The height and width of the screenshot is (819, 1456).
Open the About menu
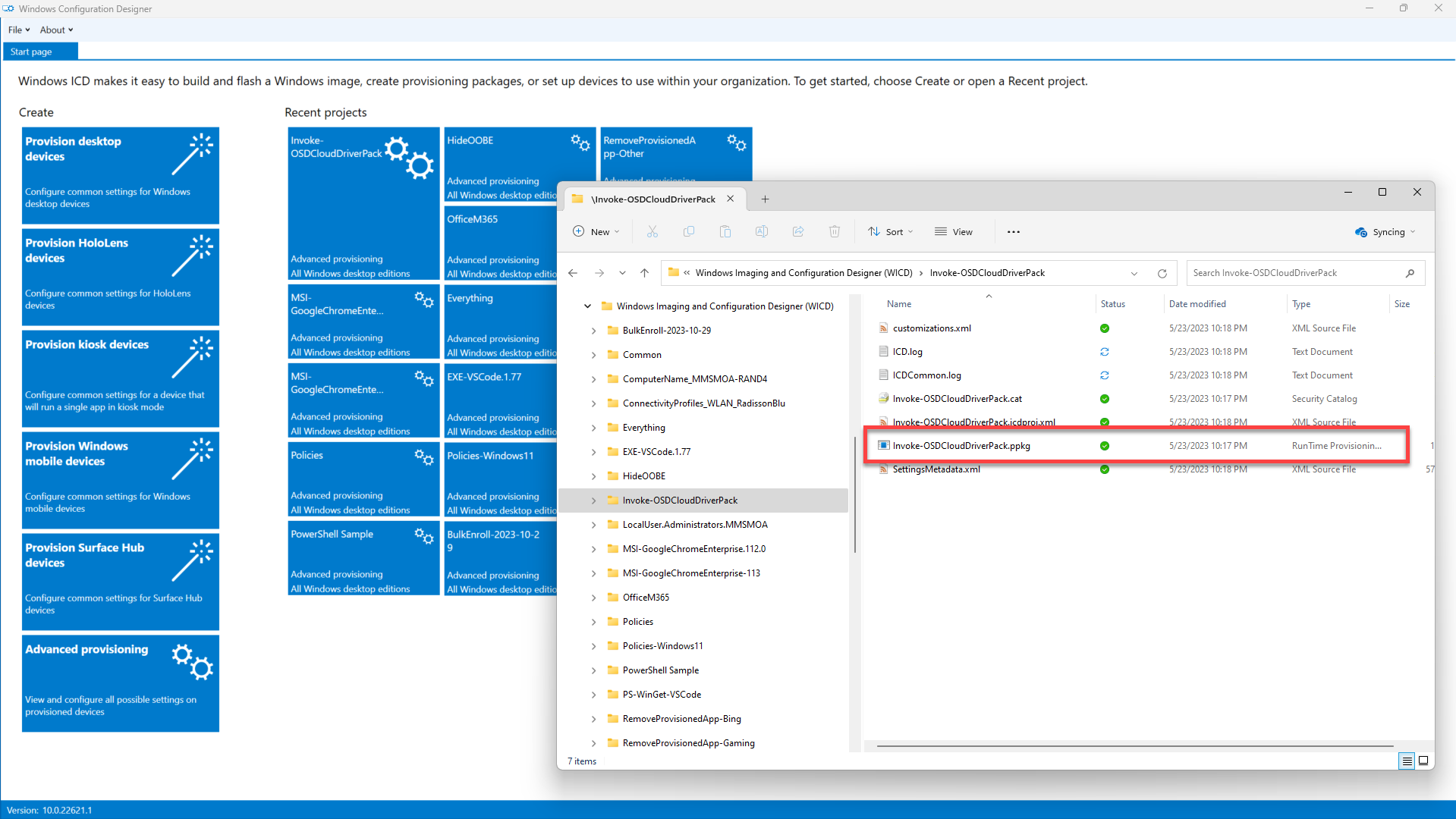(x=56, y=30)
